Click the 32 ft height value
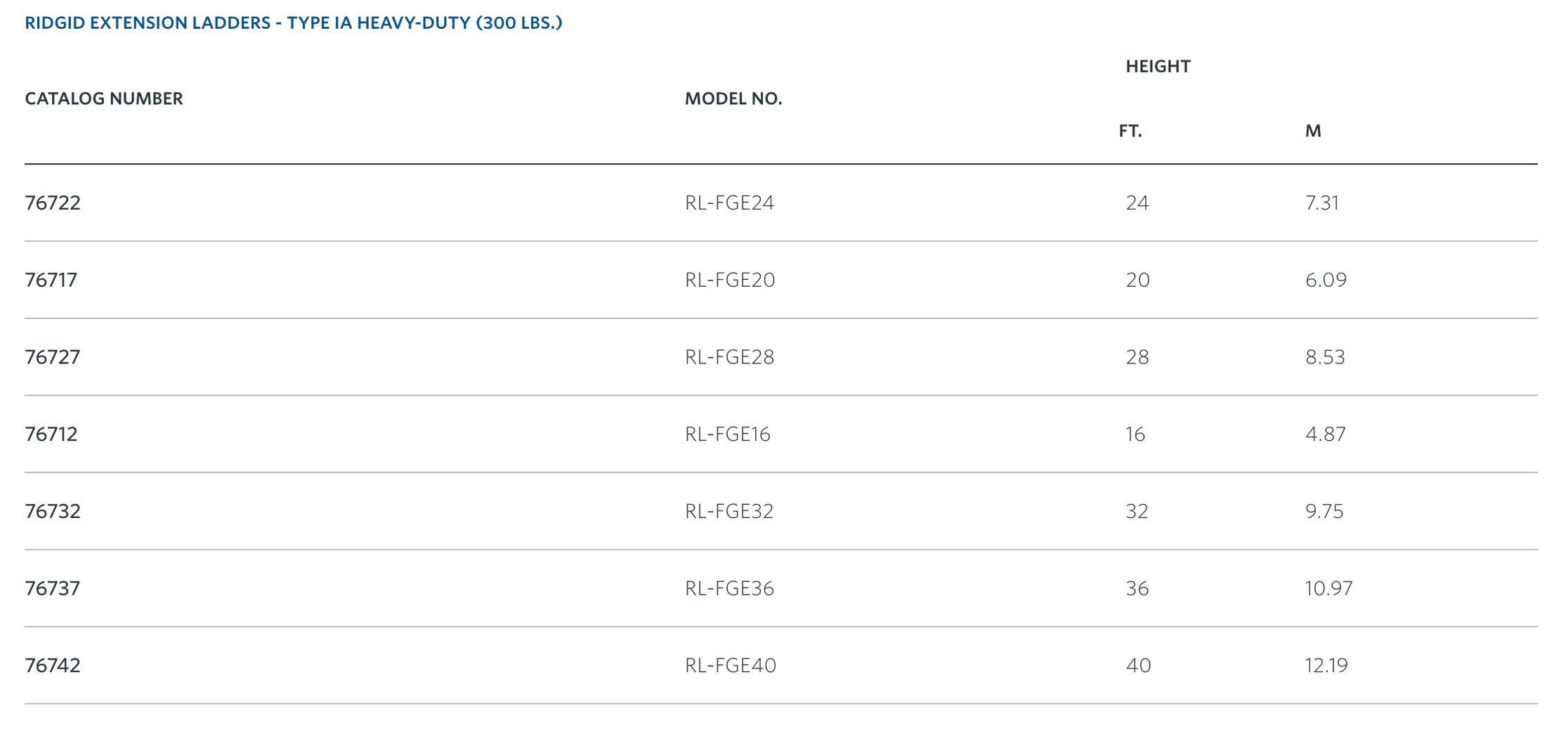This screenshot has height=743, width=1568. click(1137, 511)
